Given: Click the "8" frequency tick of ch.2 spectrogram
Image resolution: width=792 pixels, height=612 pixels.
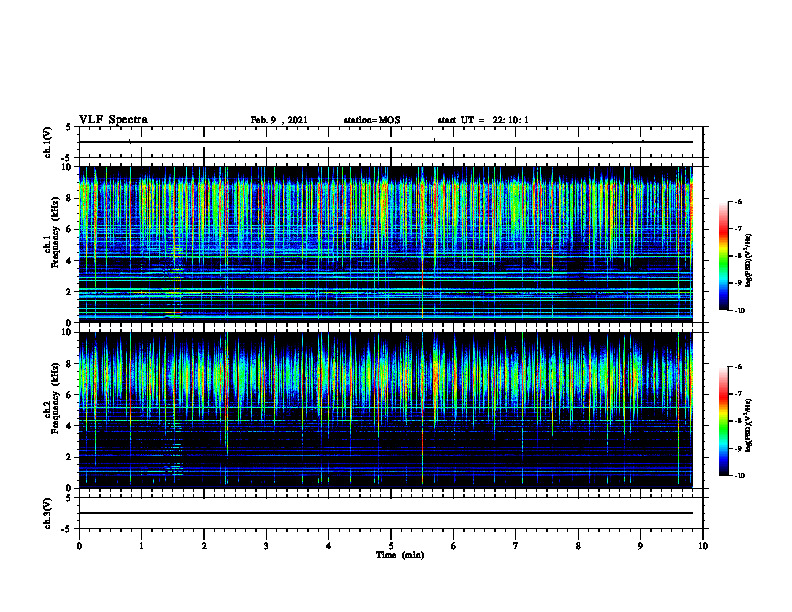Looking at the screenshot, I should click(x=70, y=364).
